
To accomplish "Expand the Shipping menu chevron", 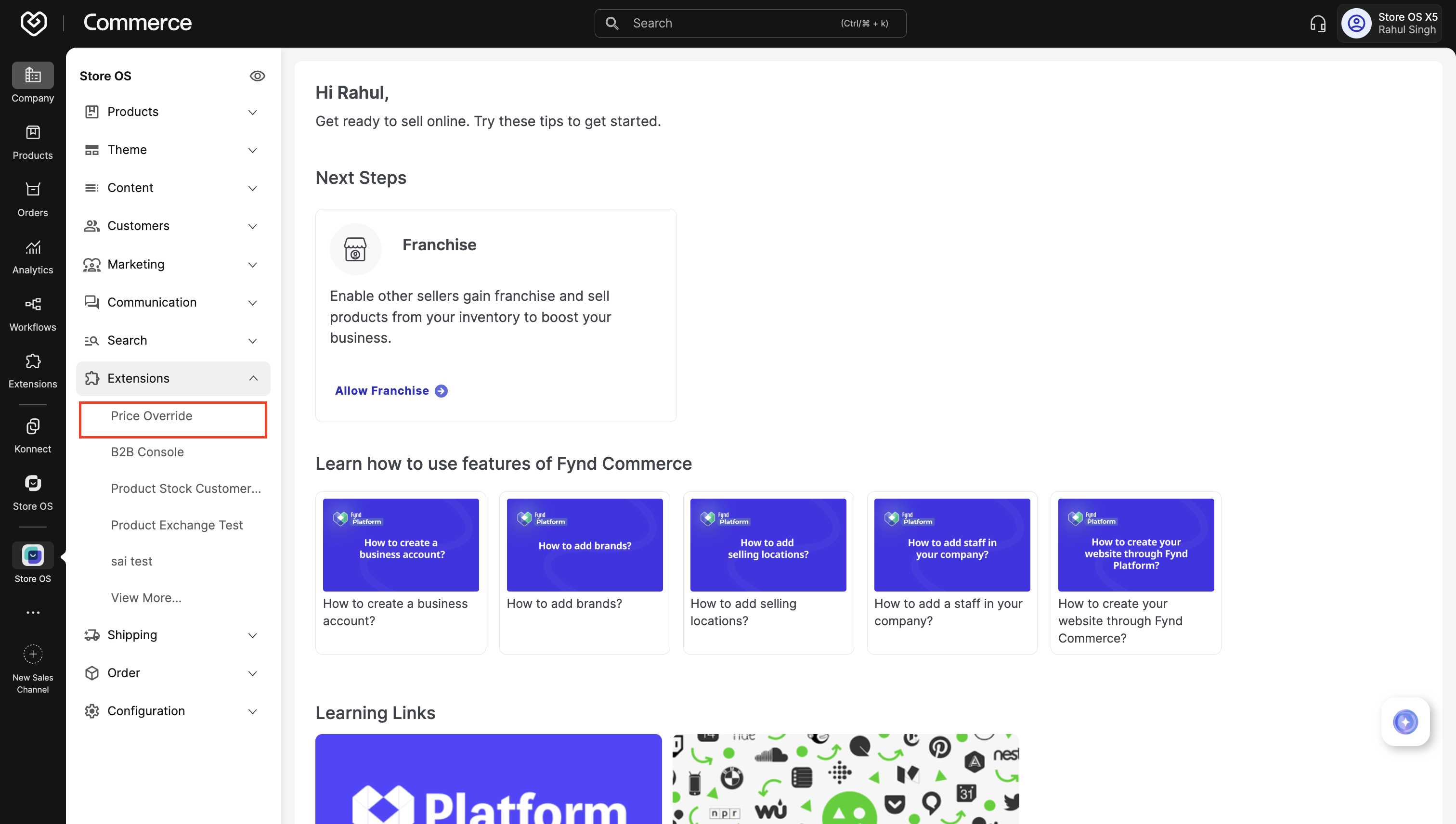I will [x=253, y=635].
